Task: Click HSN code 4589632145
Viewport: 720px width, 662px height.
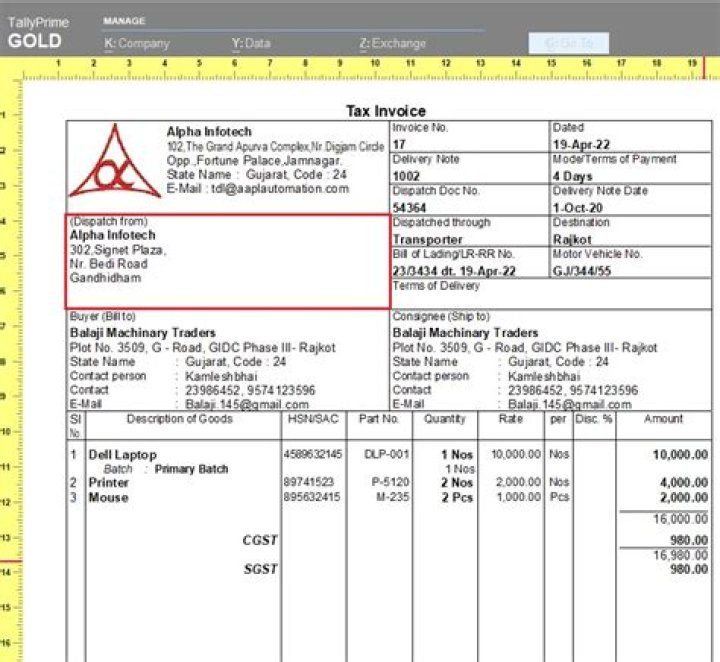Action: 312,454
